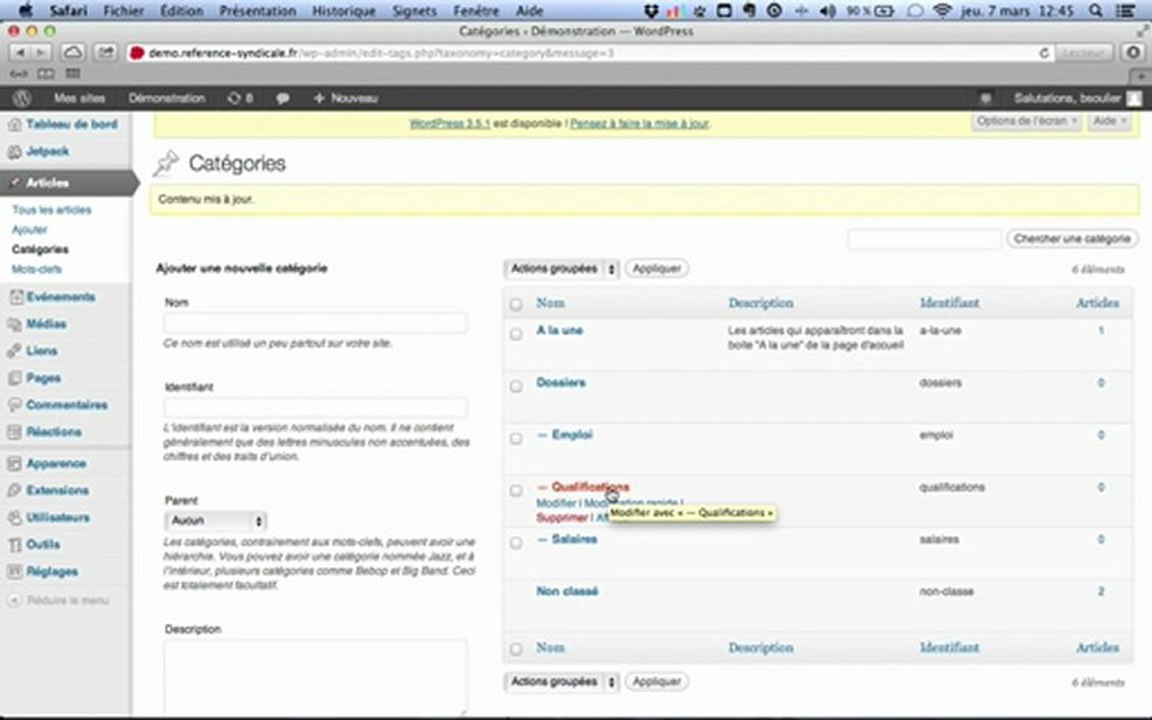1152x720 pixels.
Task: Check the box for Dossiers
Action: (516, 386)
